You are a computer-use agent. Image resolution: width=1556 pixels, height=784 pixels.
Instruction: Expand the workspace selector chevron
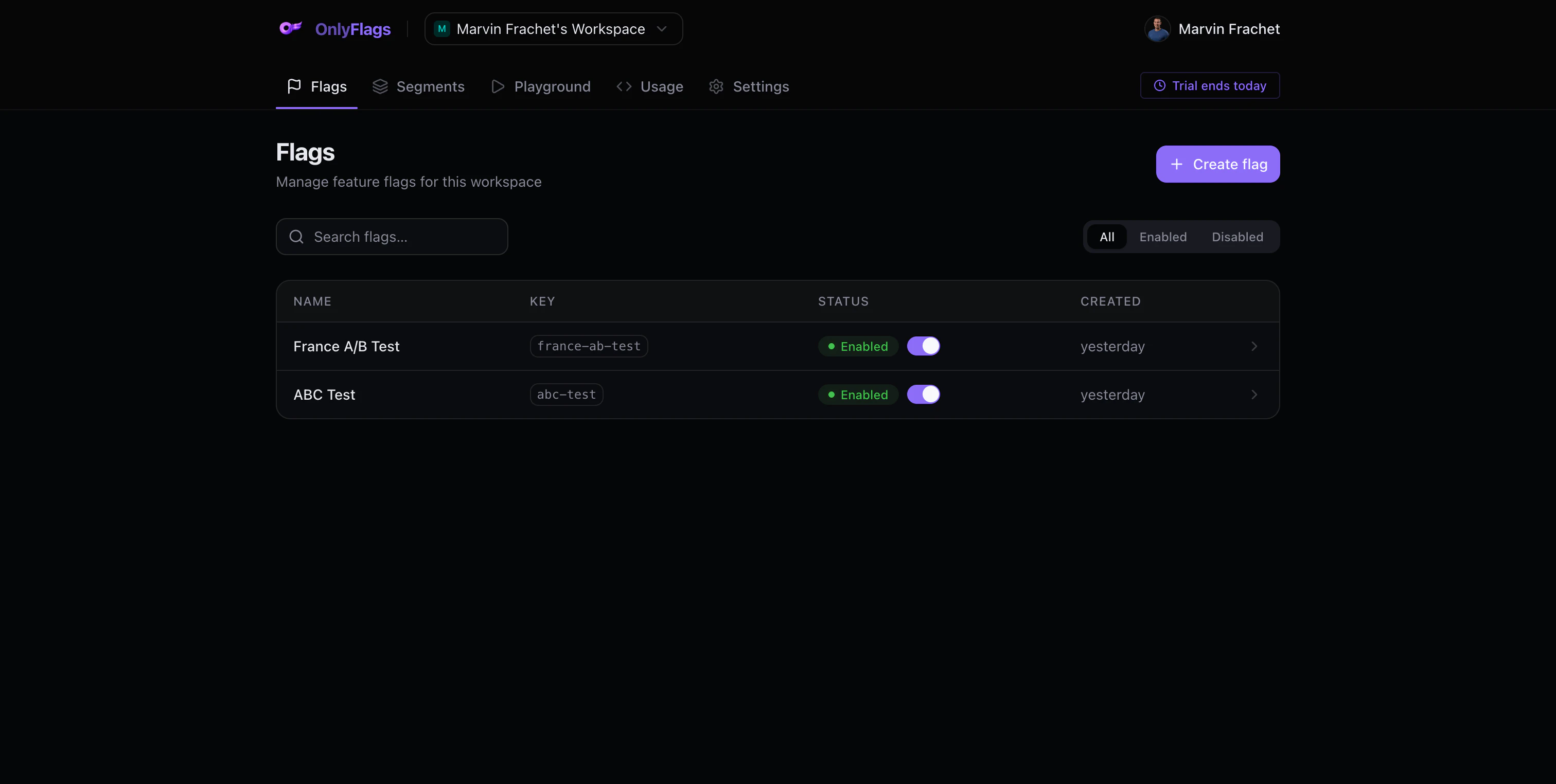coord(662,29)
